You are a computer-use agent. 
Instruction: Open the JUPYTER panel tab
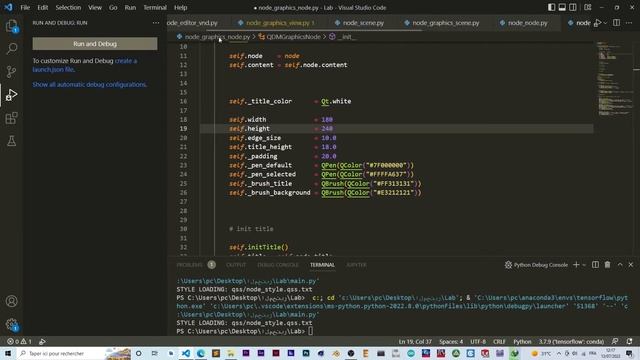tap(356, 265)
